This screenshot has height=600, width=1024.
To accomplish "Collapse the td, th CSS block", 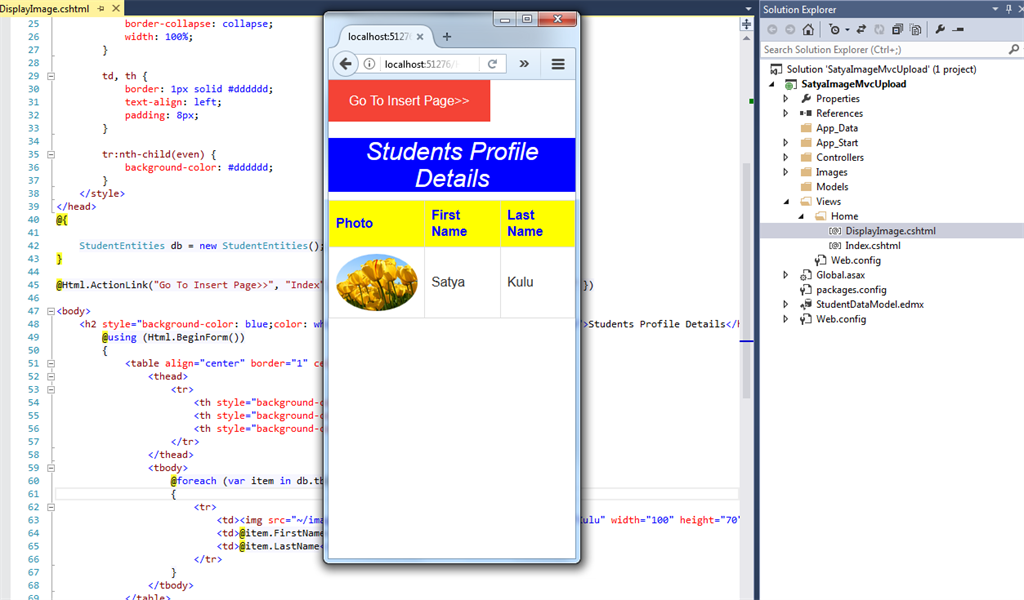I will [50, 76].
